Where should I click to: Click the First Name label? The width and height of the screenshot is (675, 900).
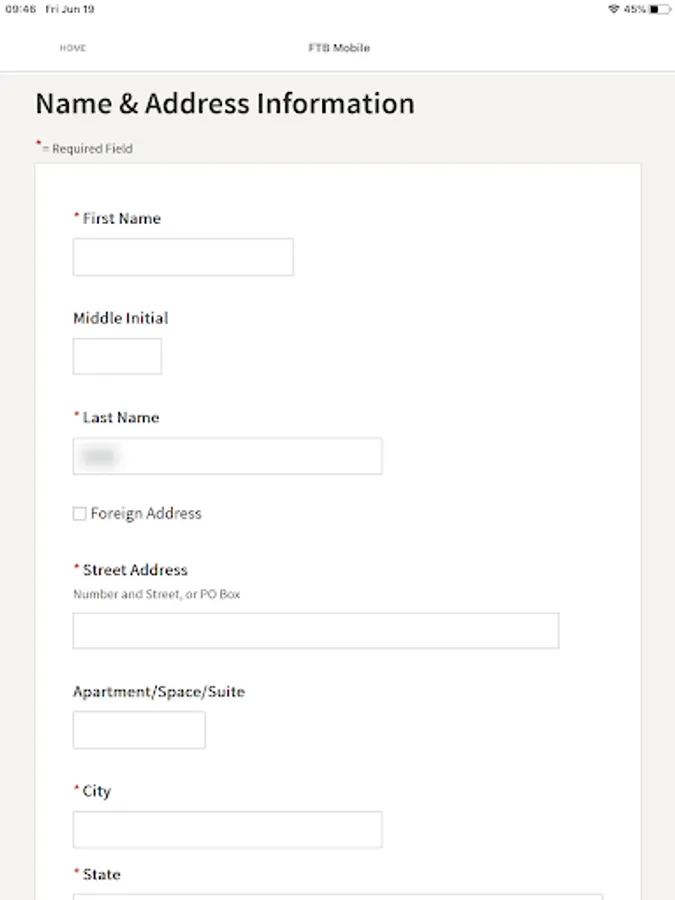pos(121,218)
